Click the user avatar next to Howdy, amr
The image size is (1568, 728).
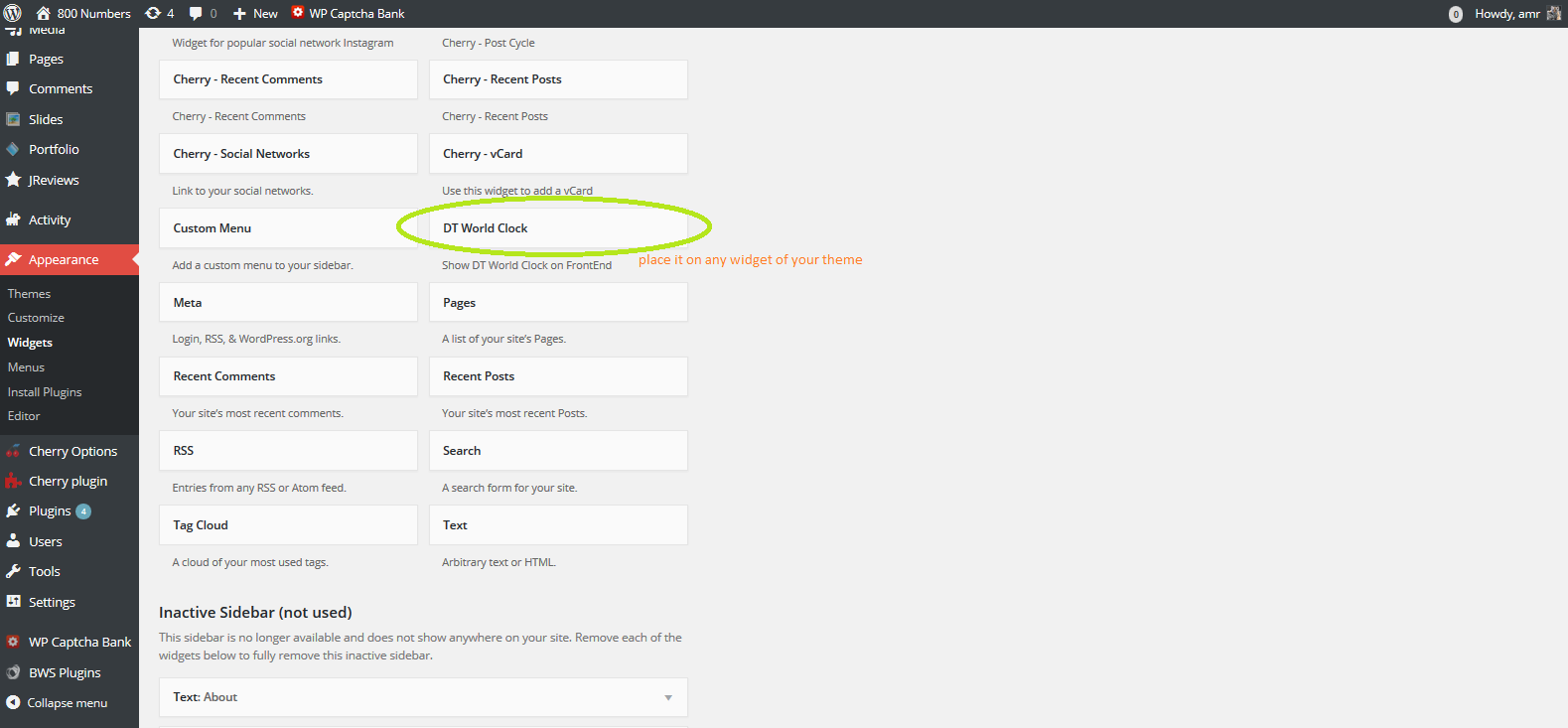[x=1554, y=13]
